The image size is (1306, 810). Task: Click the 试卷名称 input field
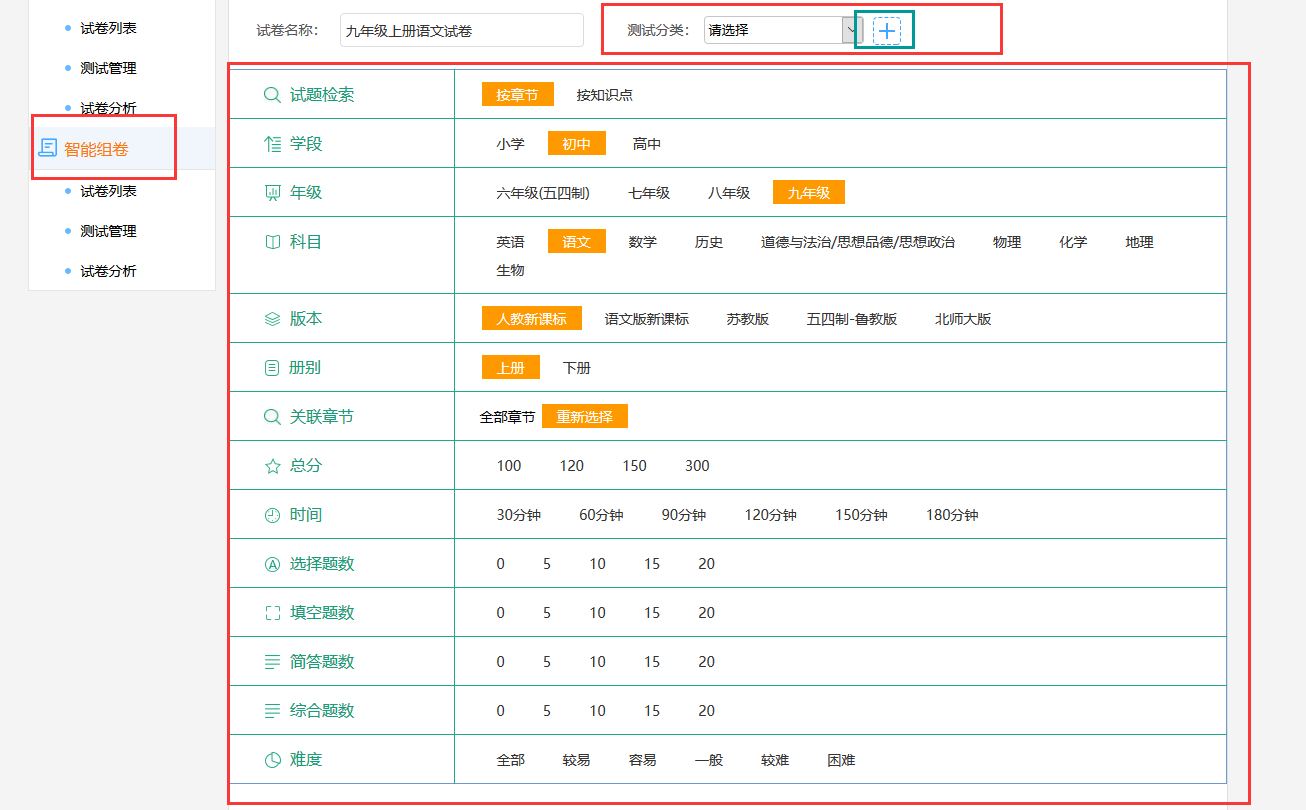tap(461, 30)
